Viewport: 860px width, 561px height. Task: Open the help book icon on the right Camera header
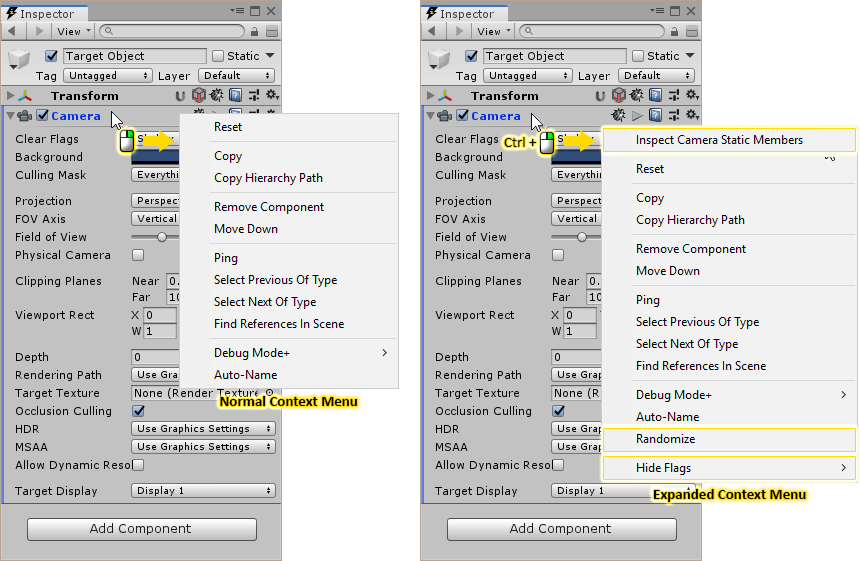coord(655,116)
